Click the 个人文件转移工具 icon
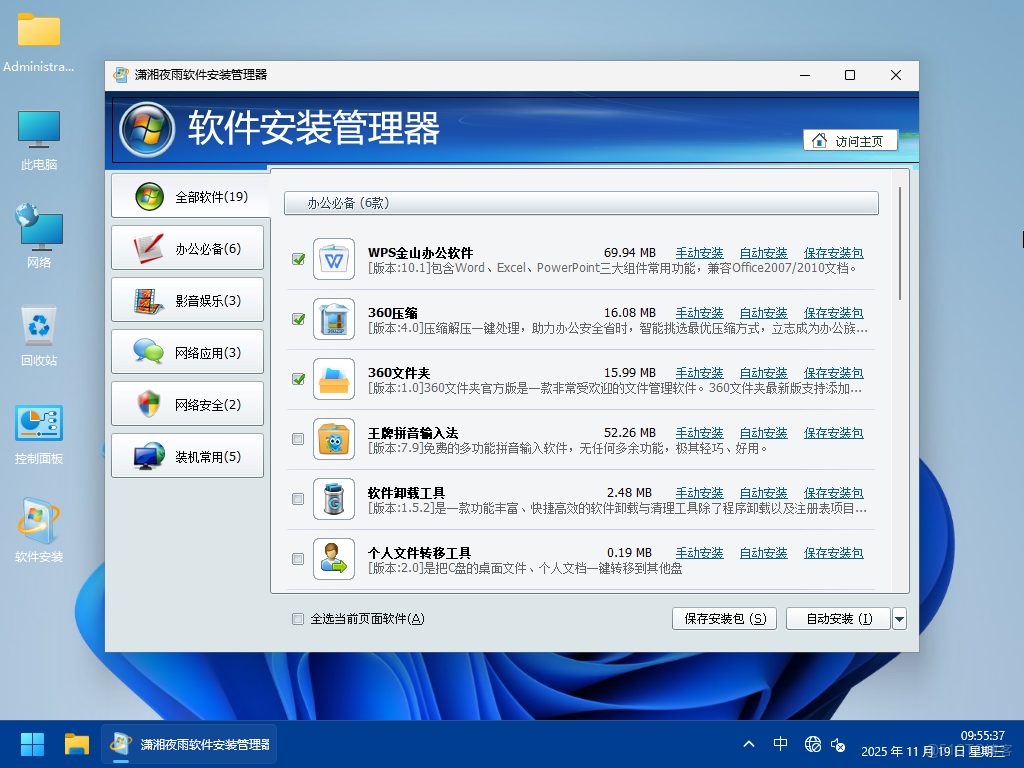1024x768 pixels. 333,559
